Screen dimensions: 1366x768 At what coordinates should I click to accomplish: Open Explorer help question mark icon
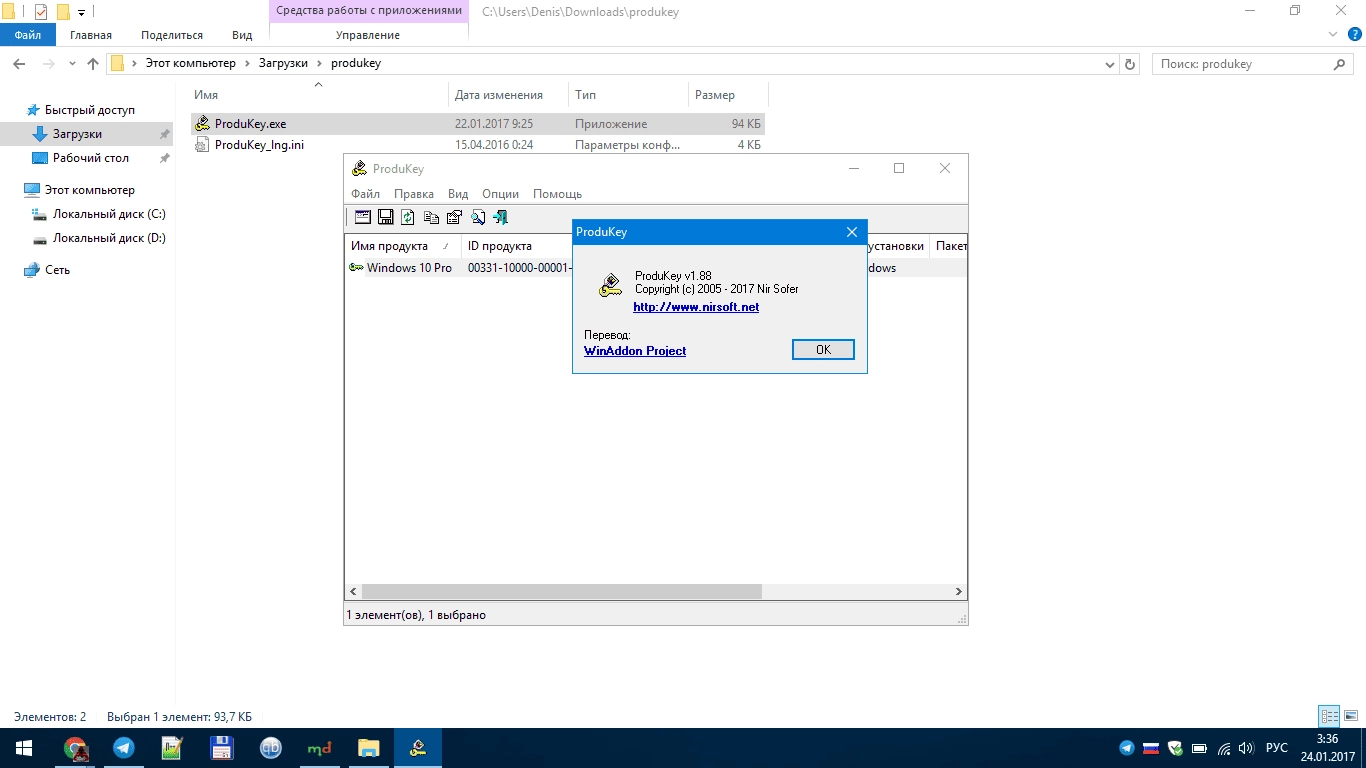pos(1354,34)
